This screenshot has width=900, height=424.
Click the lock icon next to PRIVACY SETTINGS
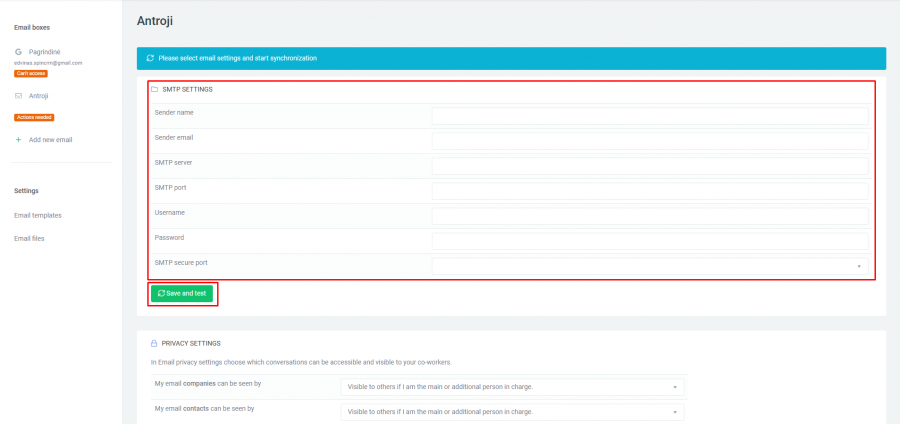154,343
